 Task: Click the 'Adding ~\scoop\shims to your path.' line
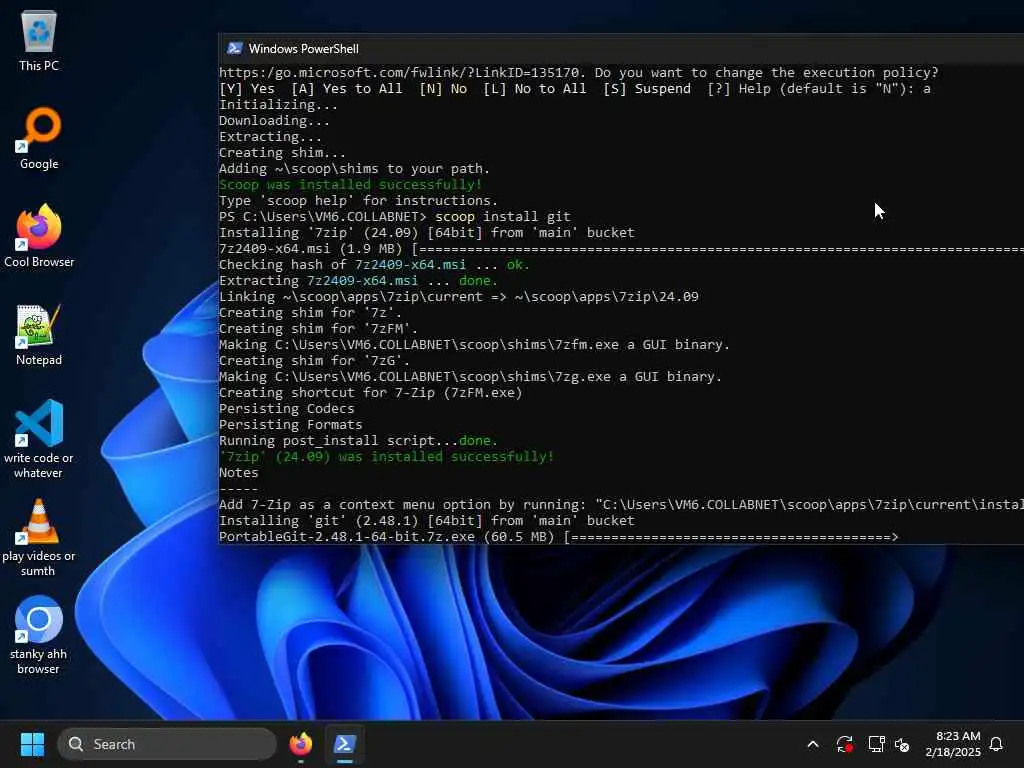click(354, 168)
